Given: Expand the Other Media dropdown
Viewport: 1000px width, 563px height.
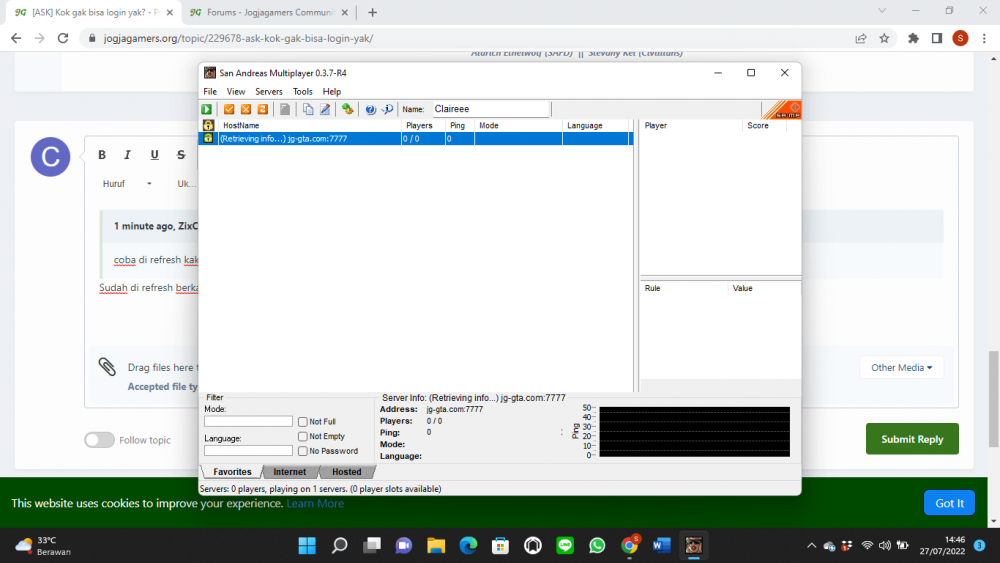Looking at the screenshot, I should [901, 368].
